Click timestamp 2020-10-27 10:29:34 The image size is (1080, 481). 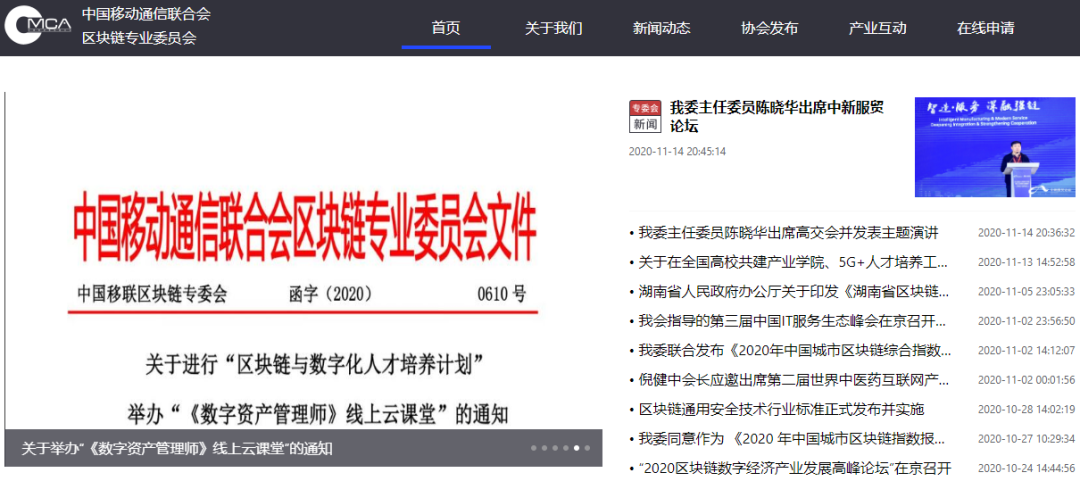(1026, 439)
